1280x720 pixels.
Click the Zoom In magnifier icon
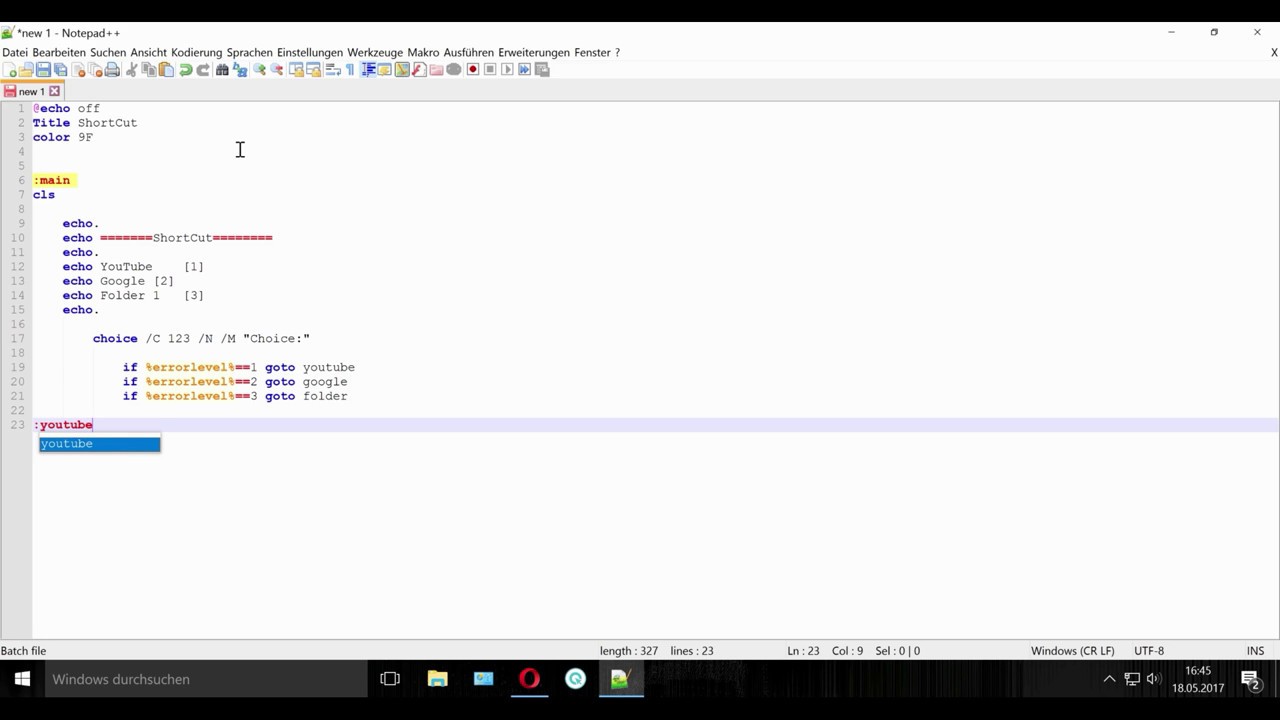(x=259, y=70)
